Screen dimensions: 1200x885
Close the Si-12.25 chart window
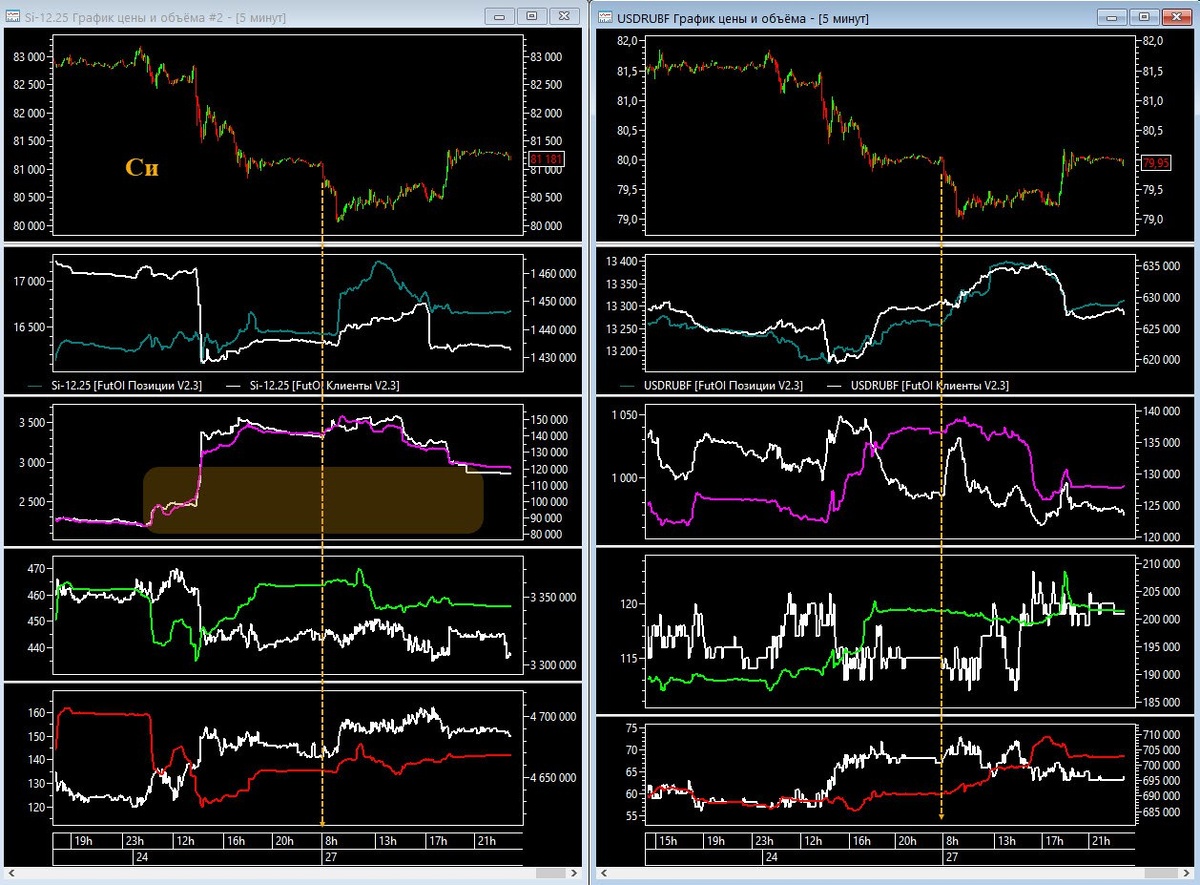point(564,16)
